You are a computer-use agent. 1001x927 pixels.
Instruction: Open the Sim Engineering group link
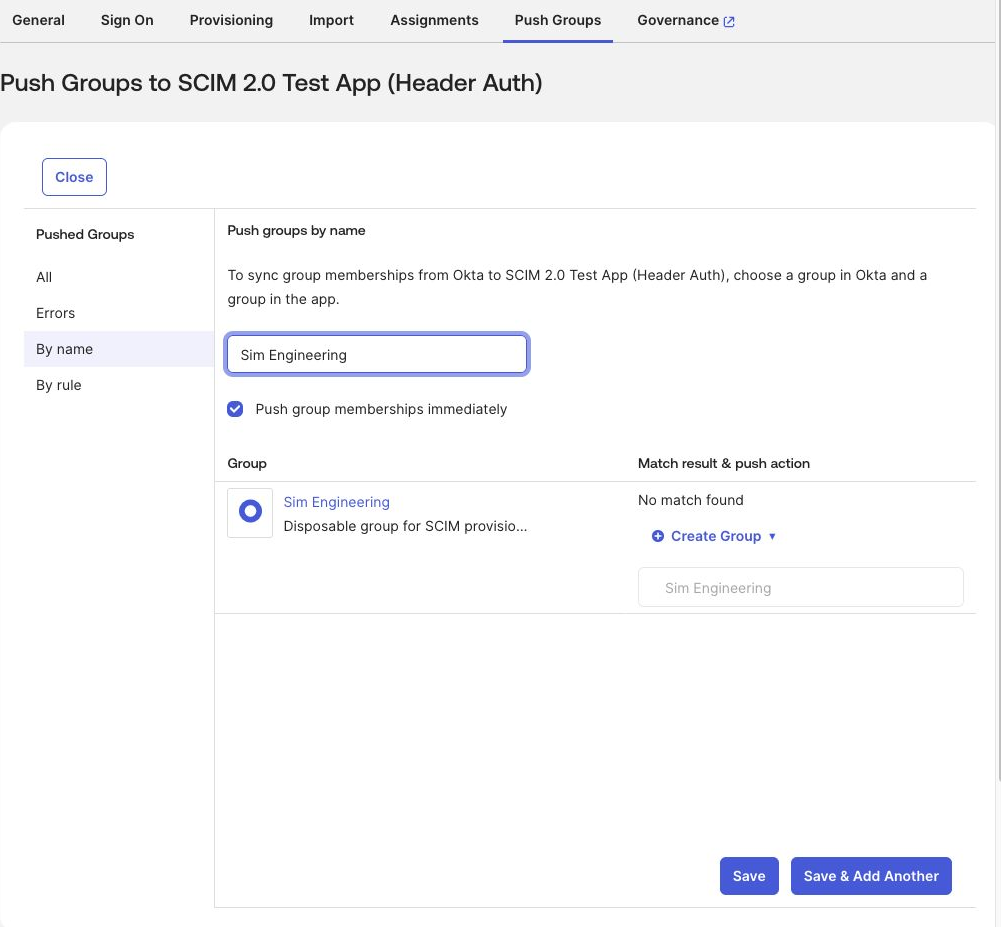(x=336, y=502)
